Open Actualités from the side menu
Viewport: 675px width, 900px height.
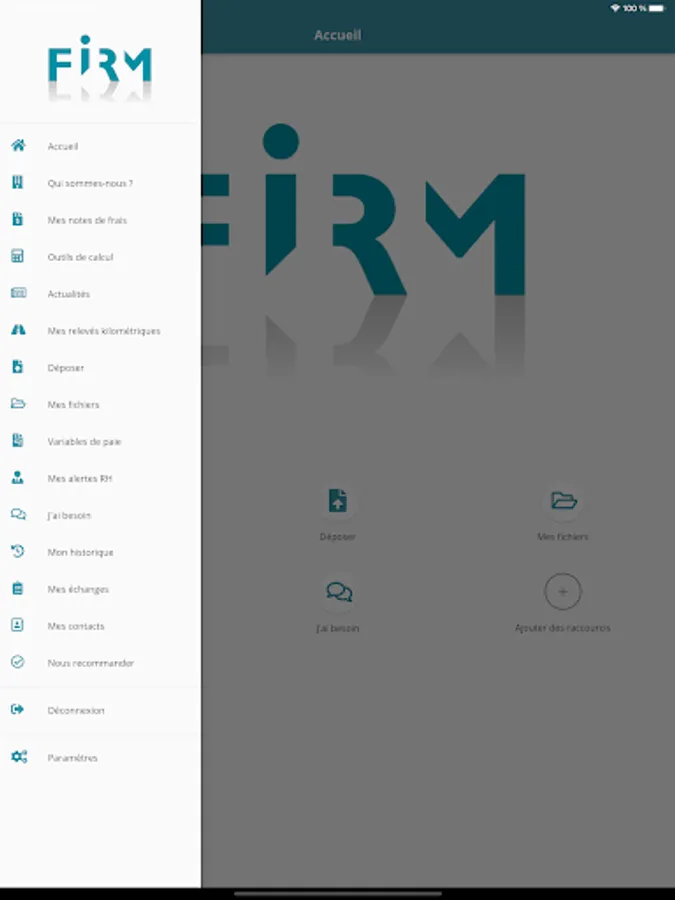pos(100,294)
